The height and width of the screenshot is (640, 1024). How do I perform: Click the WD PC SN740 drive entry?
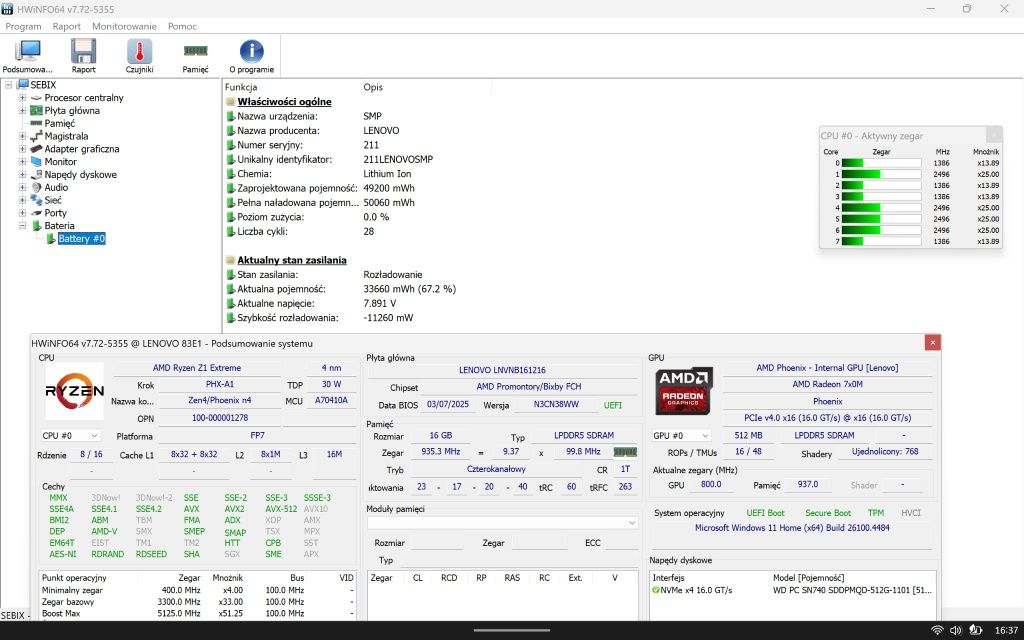(852, 590)
